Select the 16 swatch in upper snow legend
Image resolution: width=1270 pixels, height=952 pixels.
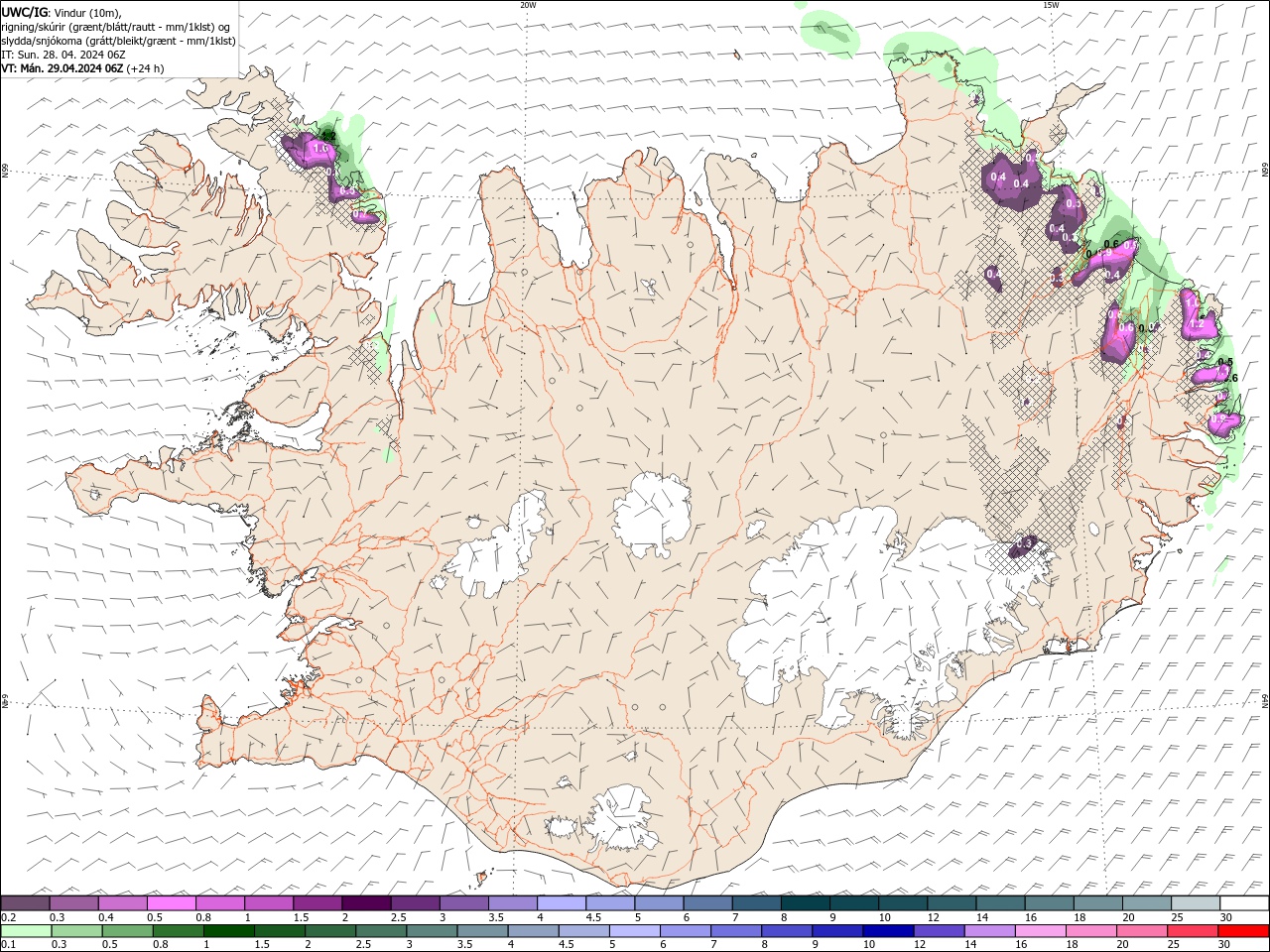pos(1049,903)
